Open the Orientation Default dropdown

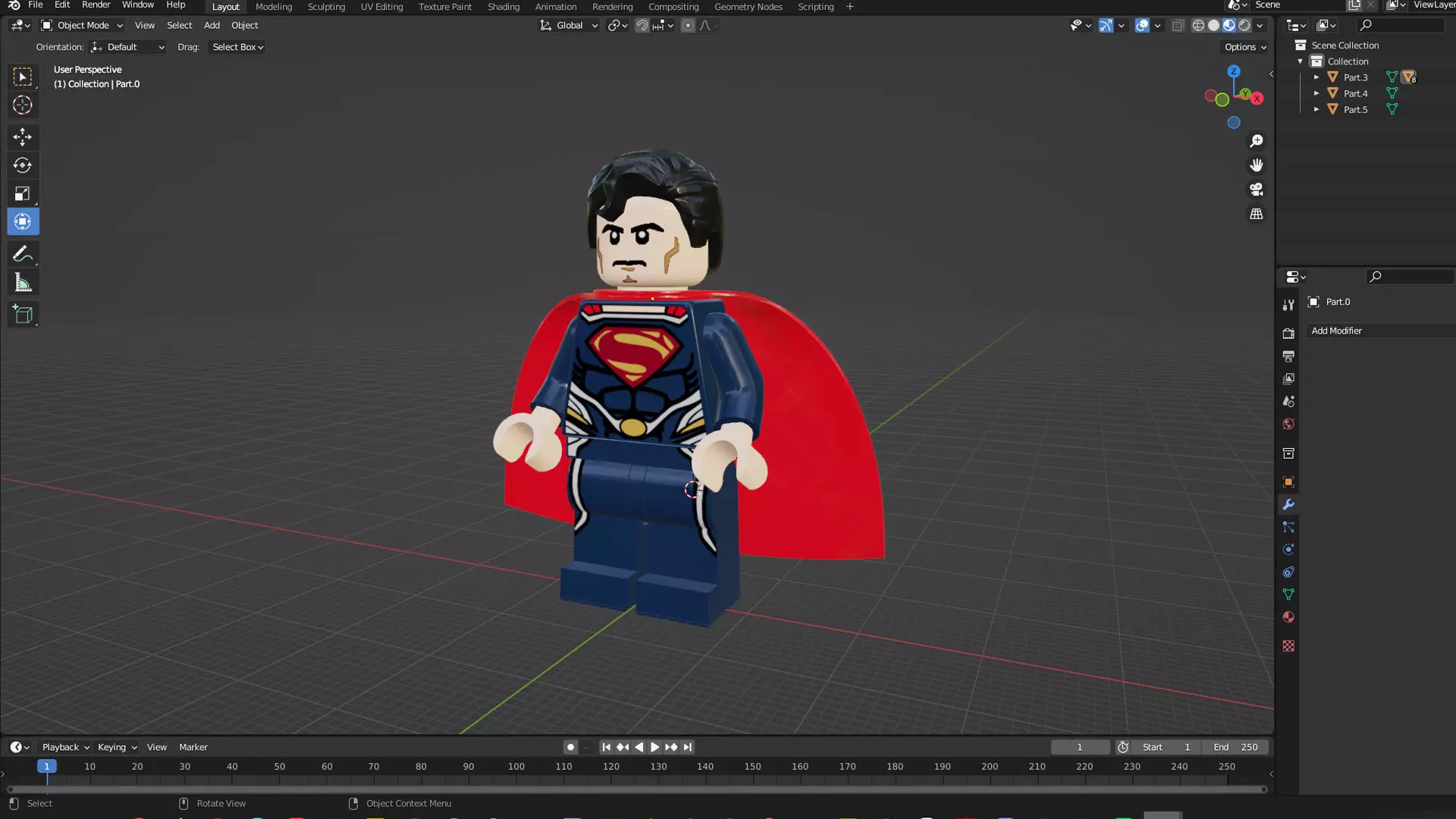(x=127, y=47)
